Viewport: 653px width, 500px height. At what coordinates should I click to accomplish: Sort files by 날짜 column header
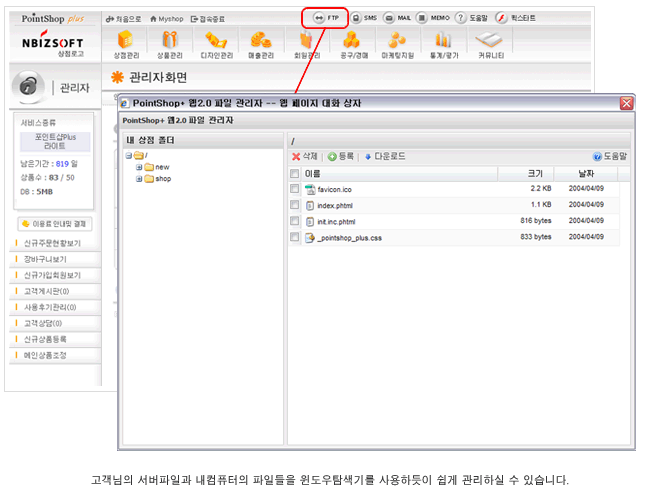[586, 174]
